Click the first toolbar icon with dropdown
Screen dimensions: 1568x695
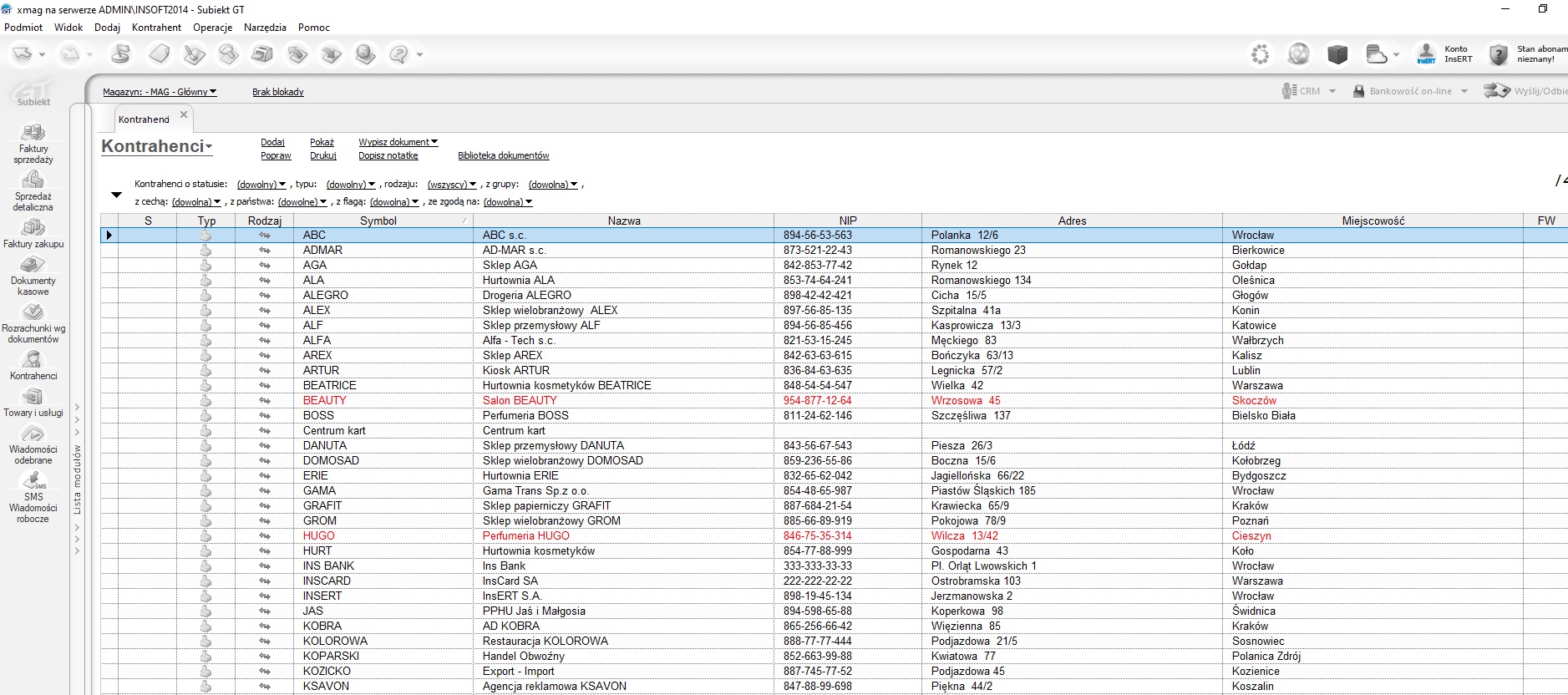pyautogui.click(x=23, y=54)
